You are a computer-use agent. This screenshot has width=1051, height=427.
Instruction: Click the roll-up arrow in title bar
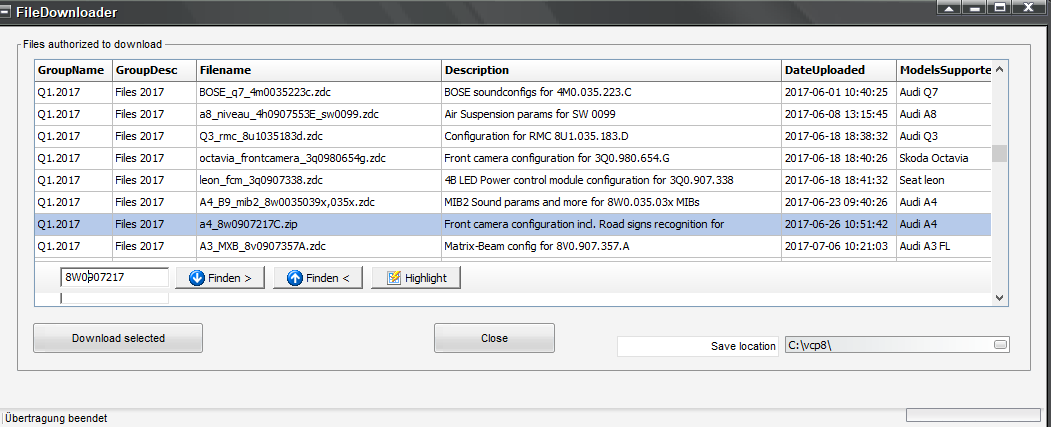[x=948, y=7]
